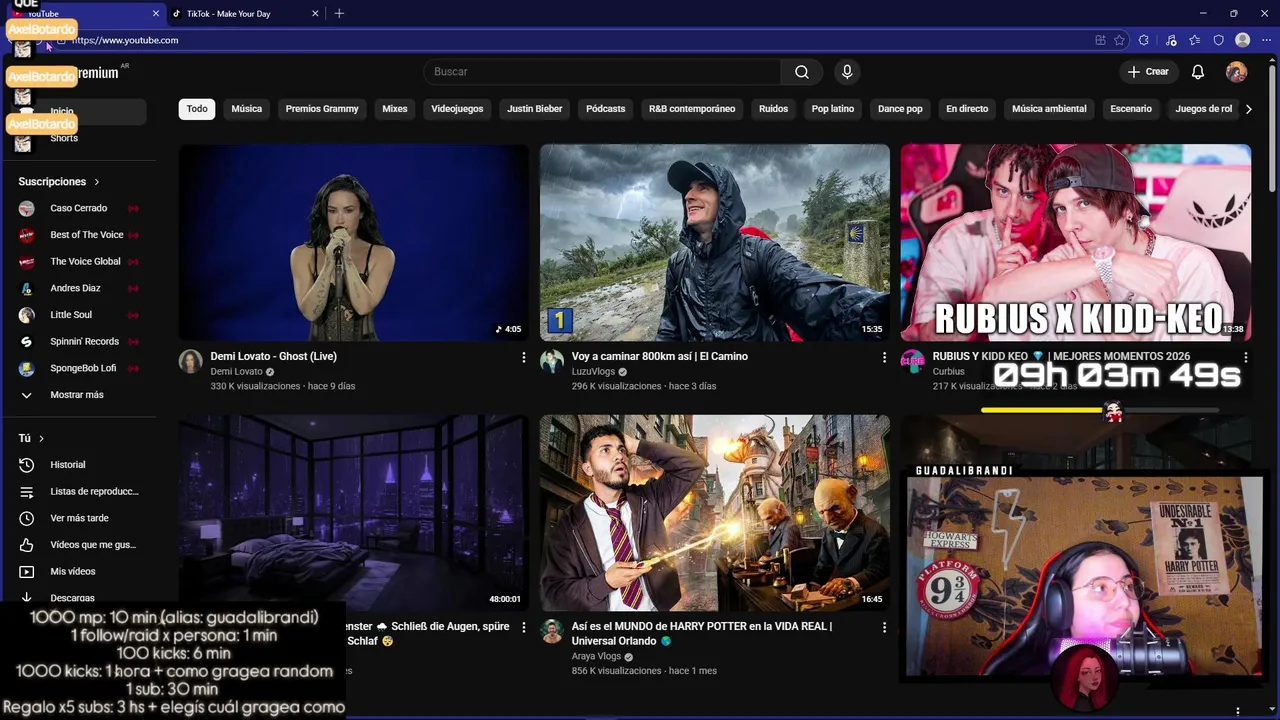Open Edge favorites list icon
Screen dimensions: 1280x720
[1195, 40]
